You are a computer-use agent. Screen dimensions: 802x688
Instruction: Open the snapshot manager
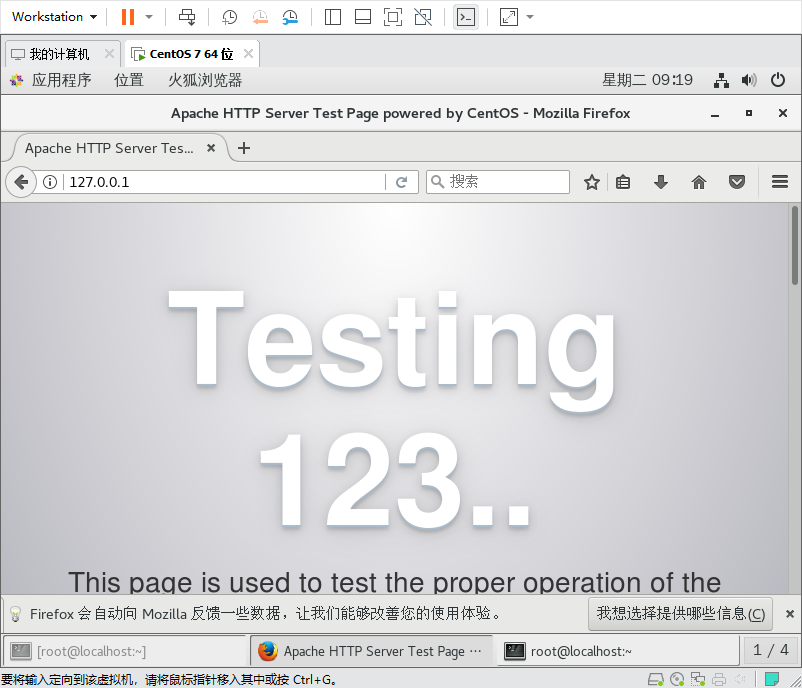coord(288,17)
